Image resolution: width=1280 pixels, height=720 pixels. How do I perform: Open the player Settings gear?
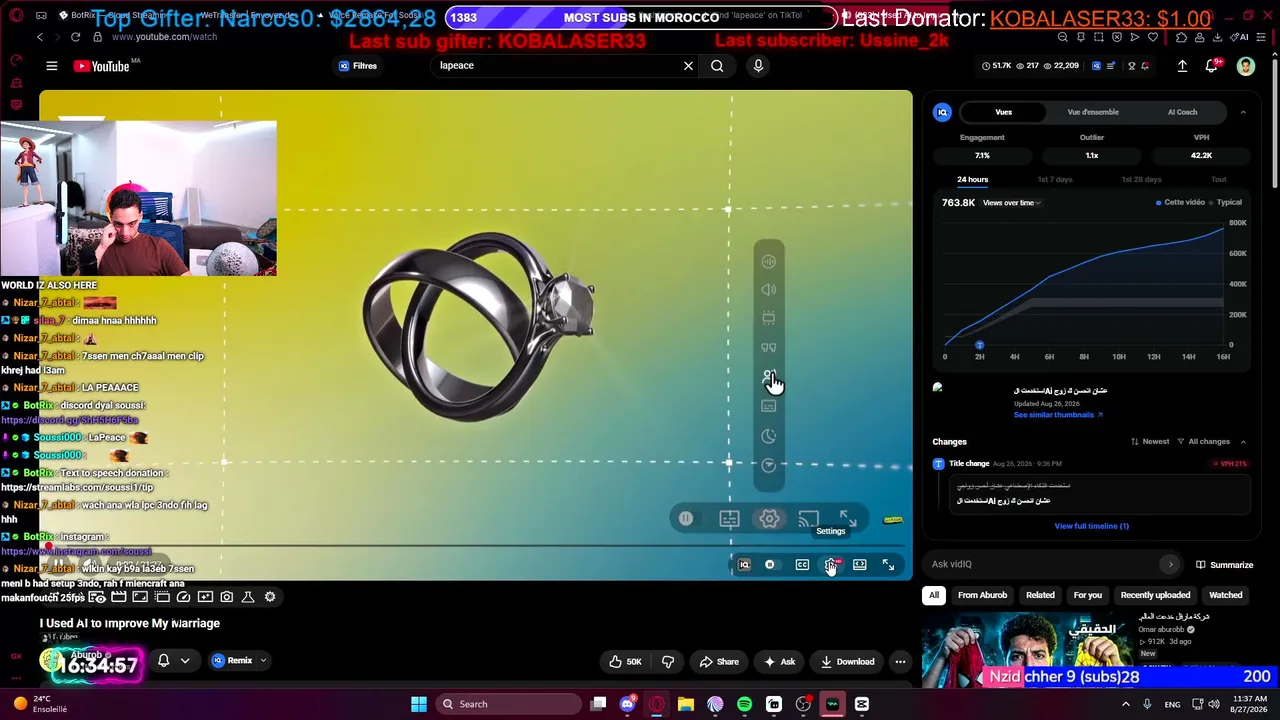[x=831, y=565]
